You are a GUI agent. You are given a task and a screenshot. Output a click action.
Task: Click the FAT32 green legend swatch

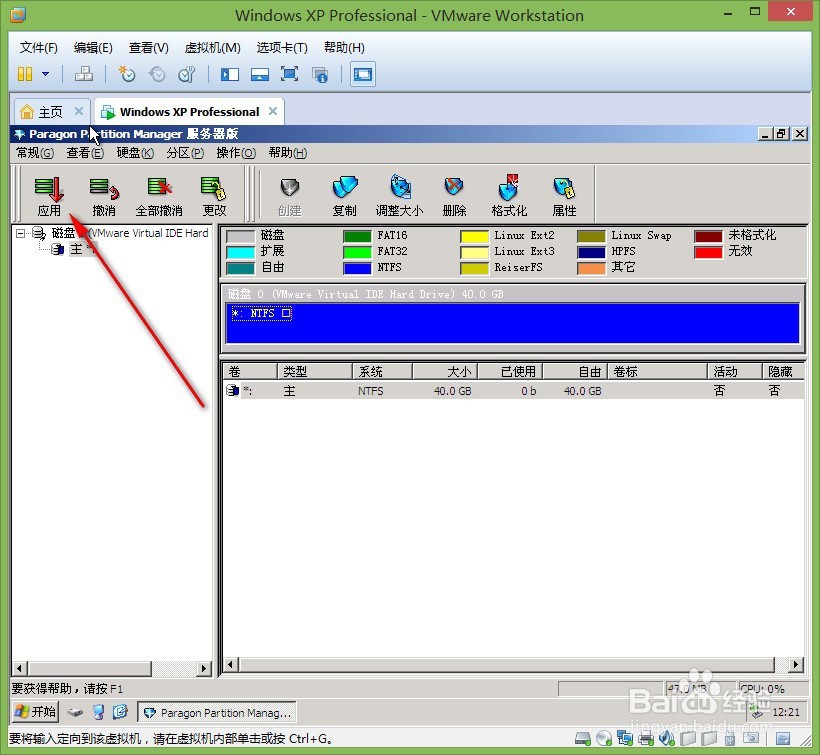[357, 252]
